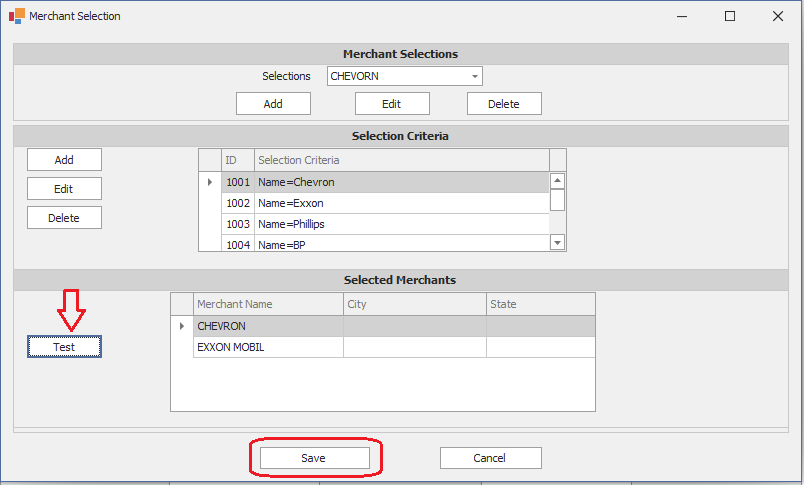Screen dimensions: 804x485
Task: Click row indicator arrow beside CHEVRON
Action: [182, 326]
